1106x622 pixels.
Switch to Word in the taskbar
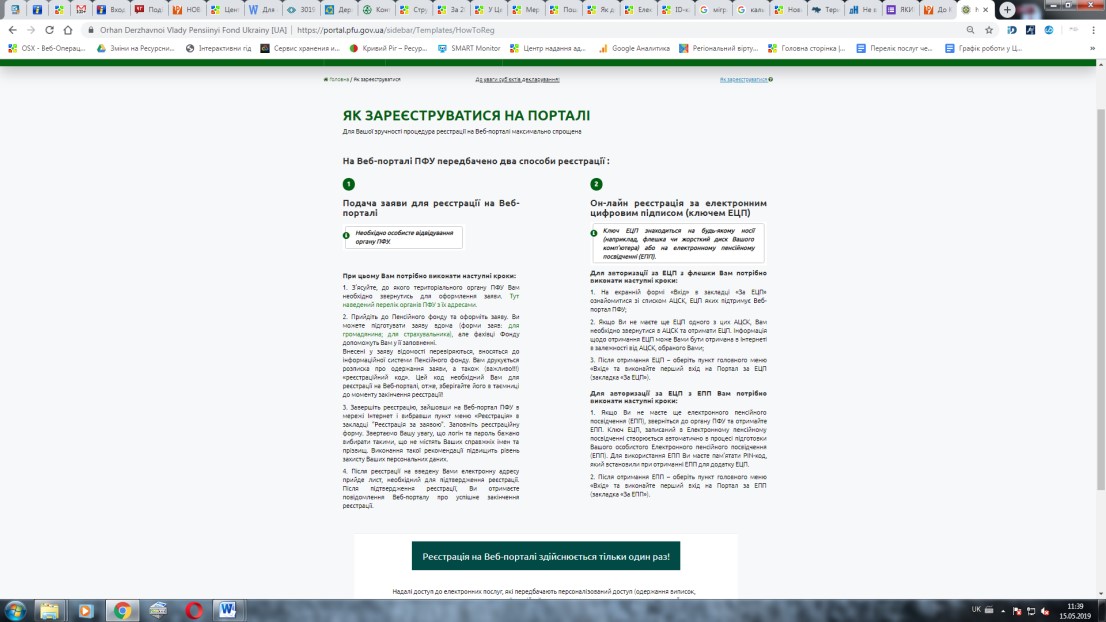pos(227,610)
